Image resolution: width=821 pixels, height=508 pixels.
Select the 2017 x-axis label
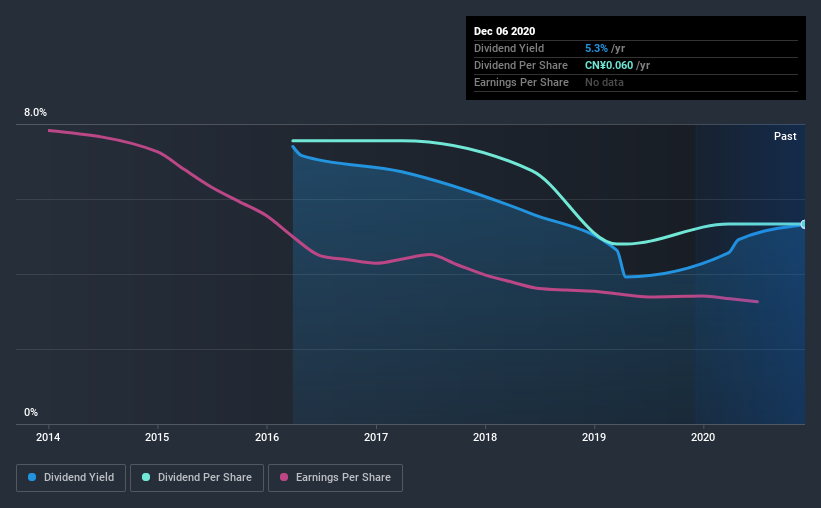pos(376,437)
